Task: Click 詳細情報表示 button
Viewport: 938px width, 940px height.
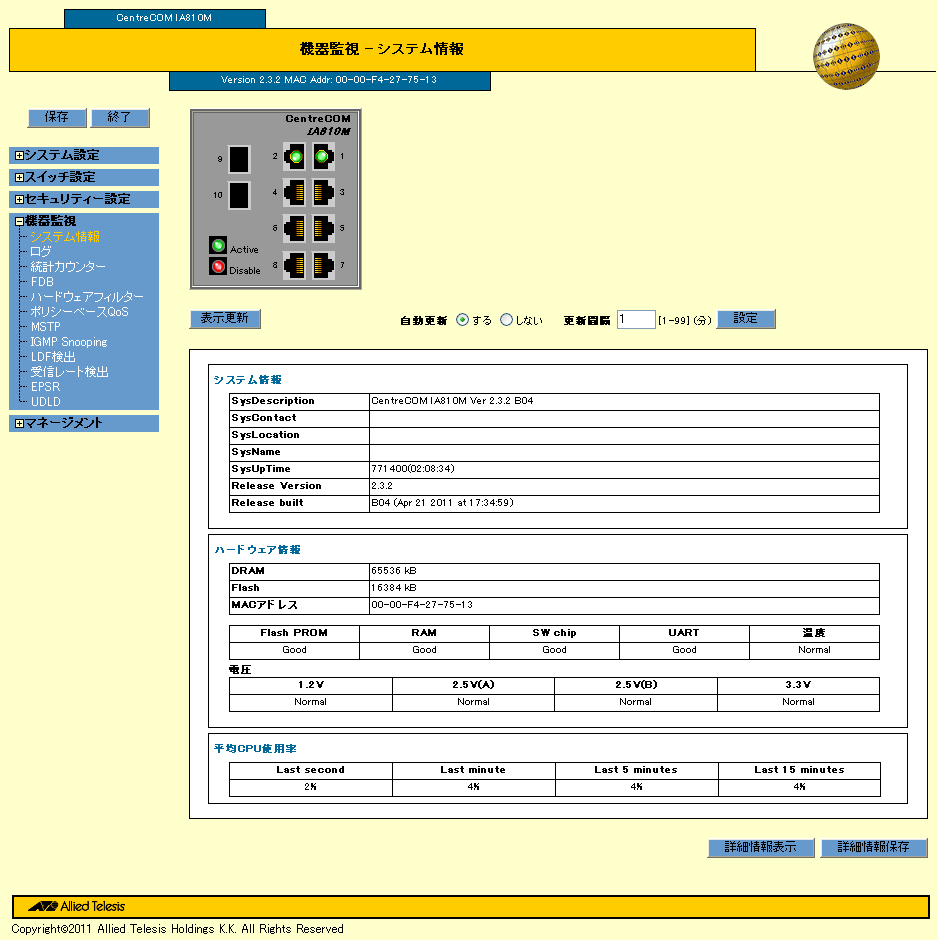Action: [761, 847]
